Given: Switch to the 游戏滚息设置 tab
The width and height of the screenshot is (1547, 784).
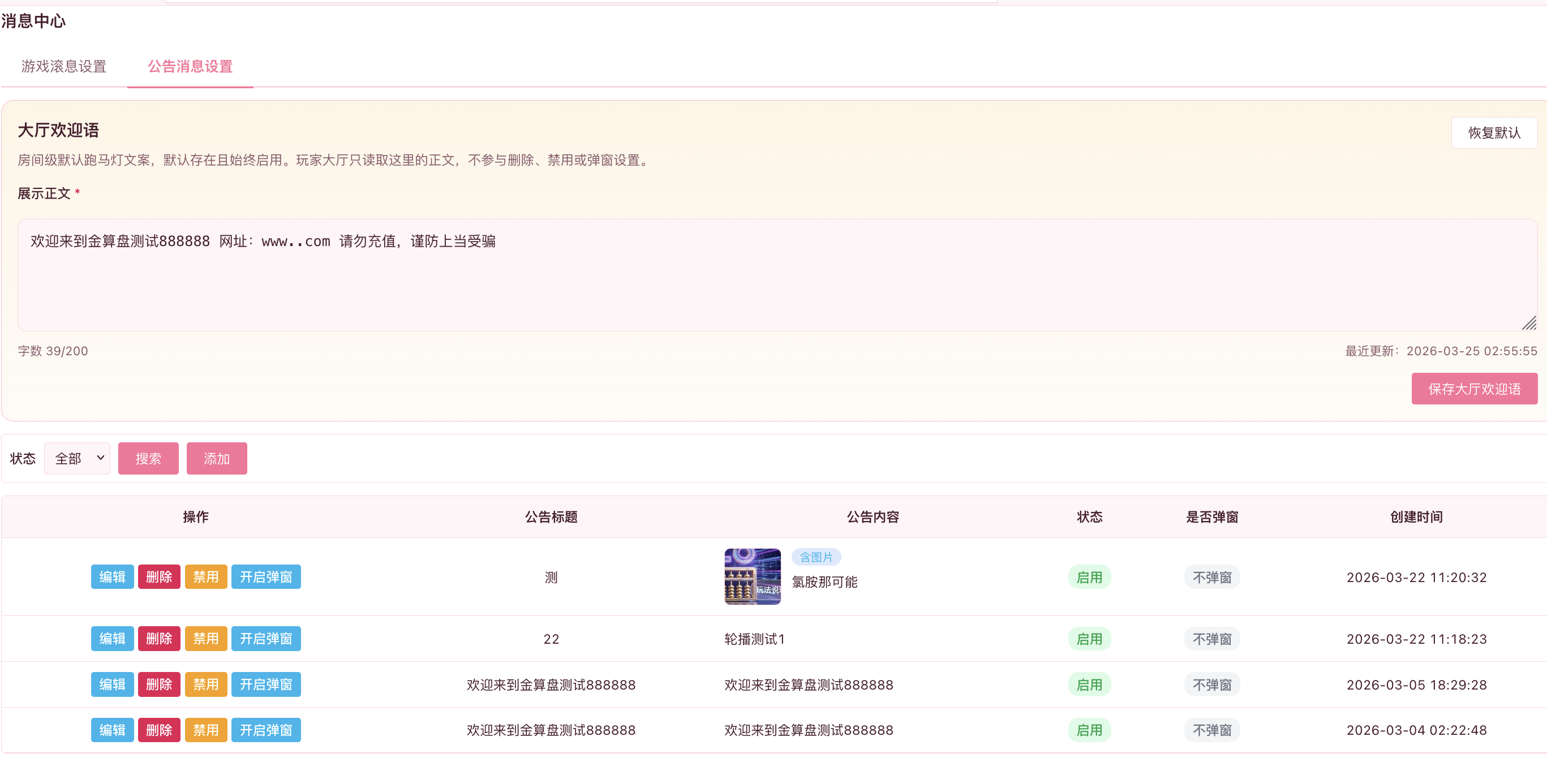Looking at the screenshot, I should (64, 66).
